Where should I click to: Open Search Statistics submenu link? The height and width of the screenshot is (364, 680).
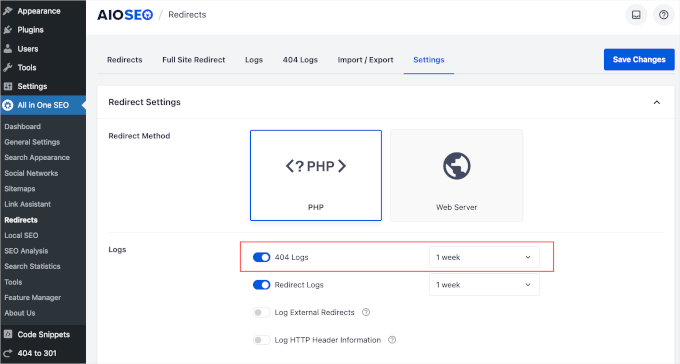[32, 266]
